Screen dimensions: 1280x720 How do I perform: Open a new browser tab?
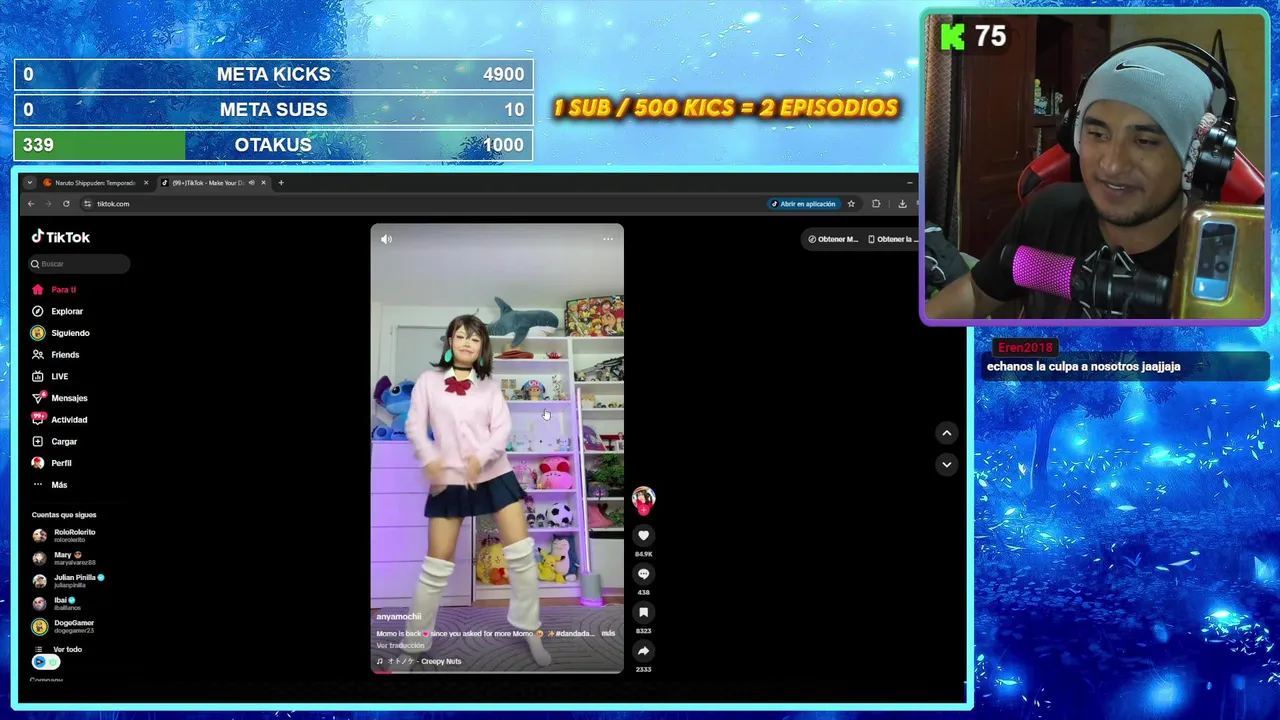click(x=281, y=183)
